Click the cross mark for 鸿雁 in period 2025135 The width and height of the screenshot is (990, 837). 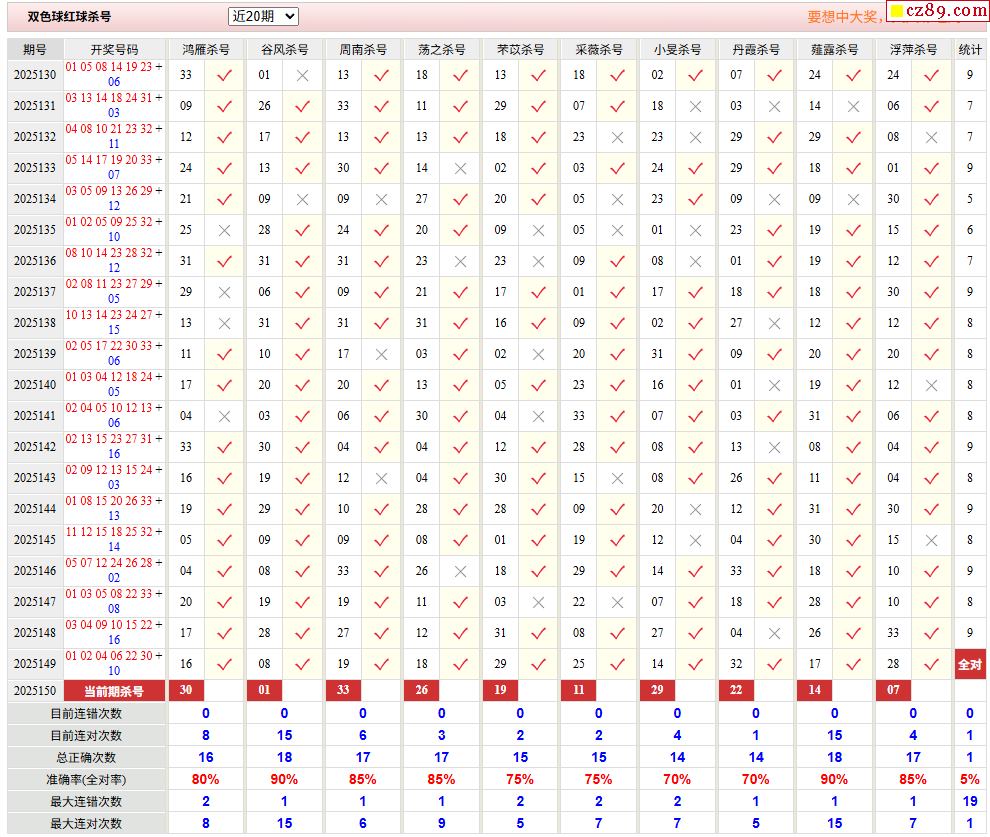pyautogui.click(x=224, y=230)
